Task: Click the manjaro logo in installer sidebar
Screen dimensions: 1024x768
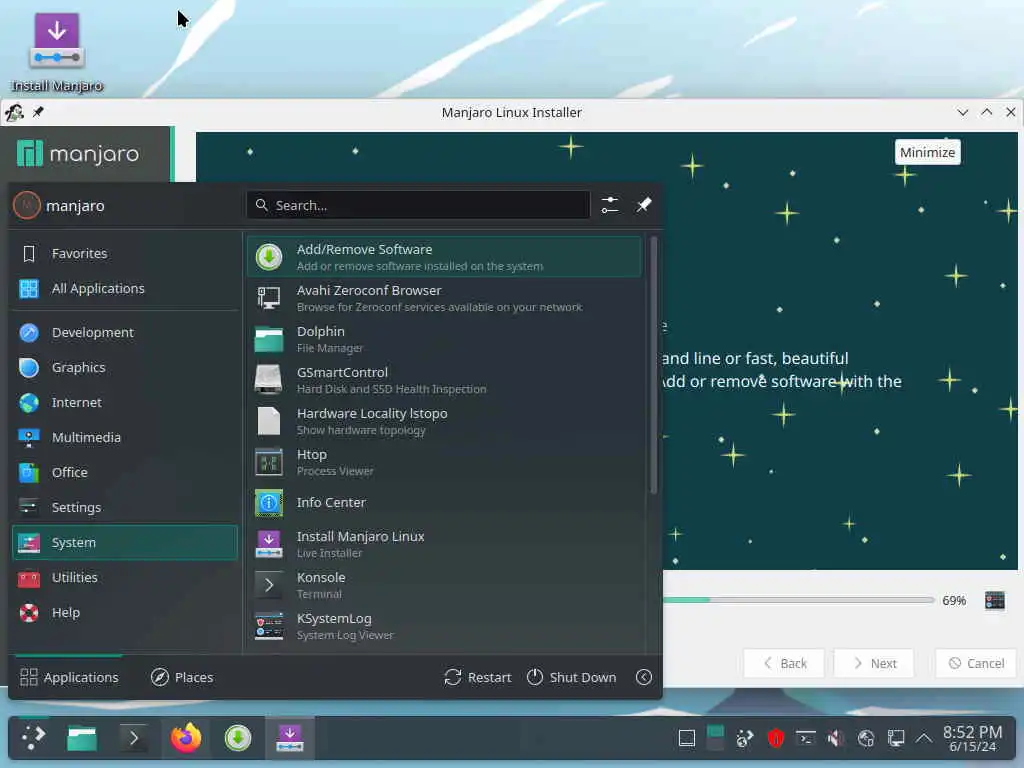Action: 78,154
